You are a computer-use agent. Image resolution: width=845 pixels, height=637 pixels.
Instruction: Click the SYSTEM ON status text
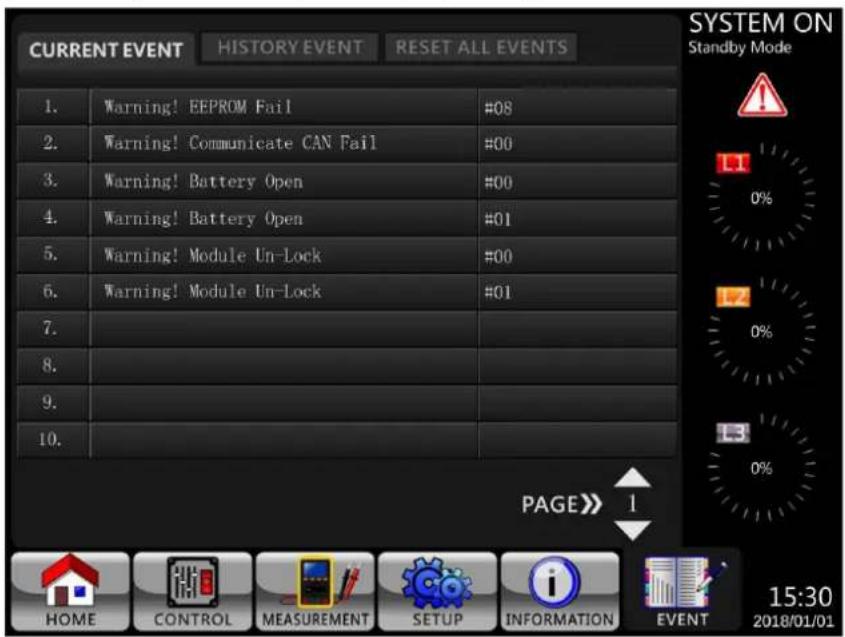(760, 23)
